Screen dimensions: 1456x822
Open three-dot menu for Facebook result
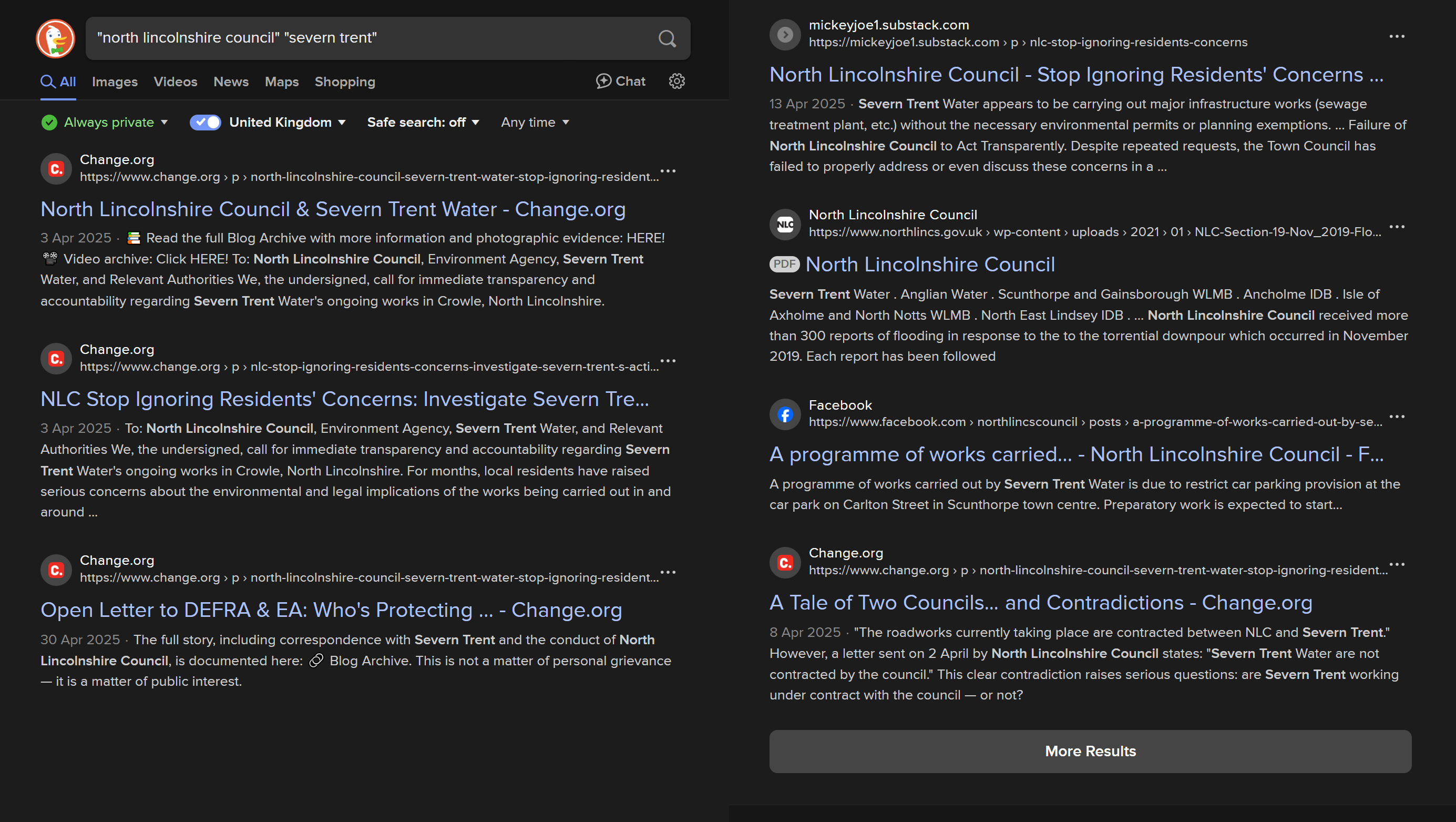click(1396, 417)
